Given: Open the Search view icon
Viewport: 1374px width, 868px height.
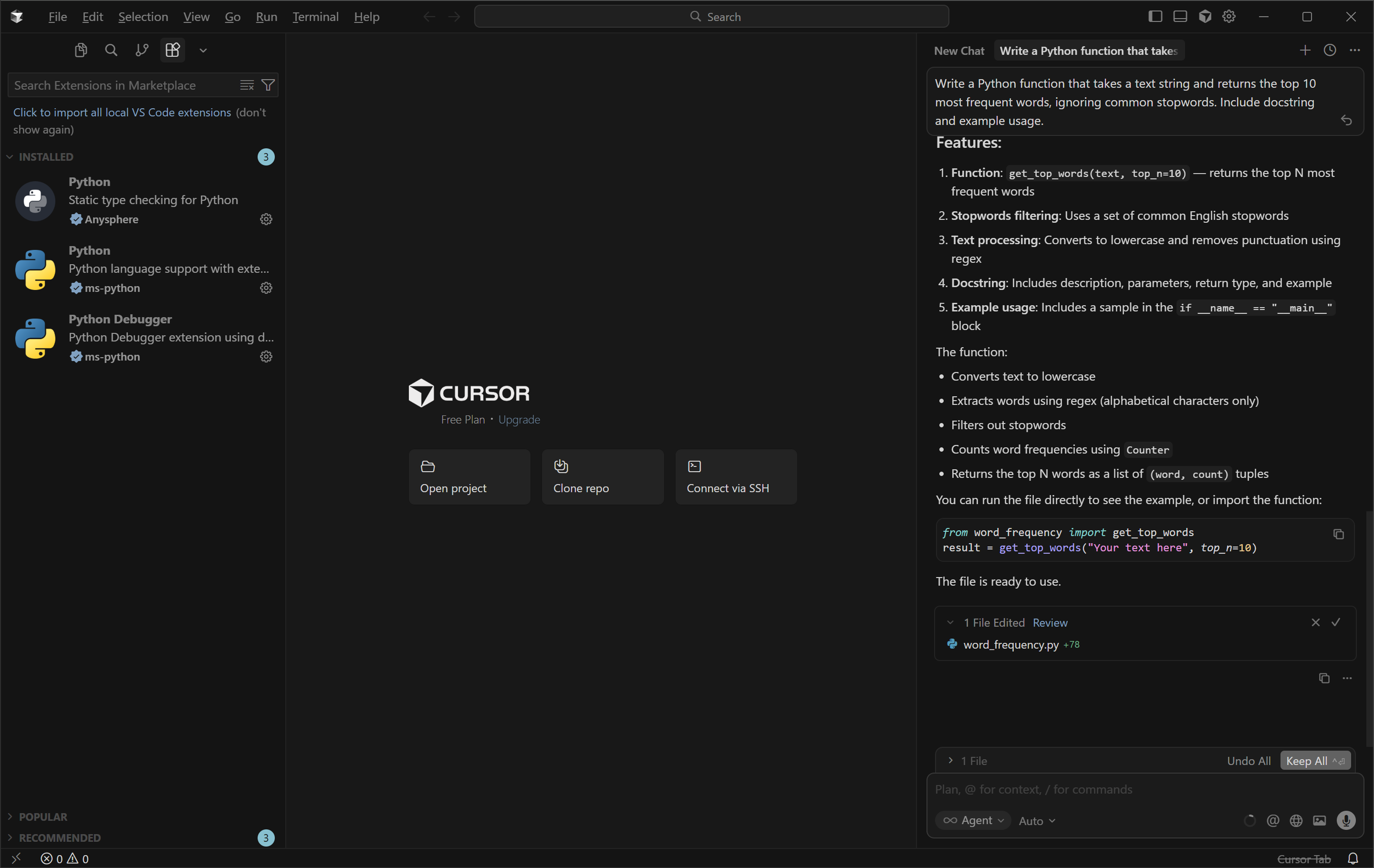Looking at the screenshot, I should (111, 50).
